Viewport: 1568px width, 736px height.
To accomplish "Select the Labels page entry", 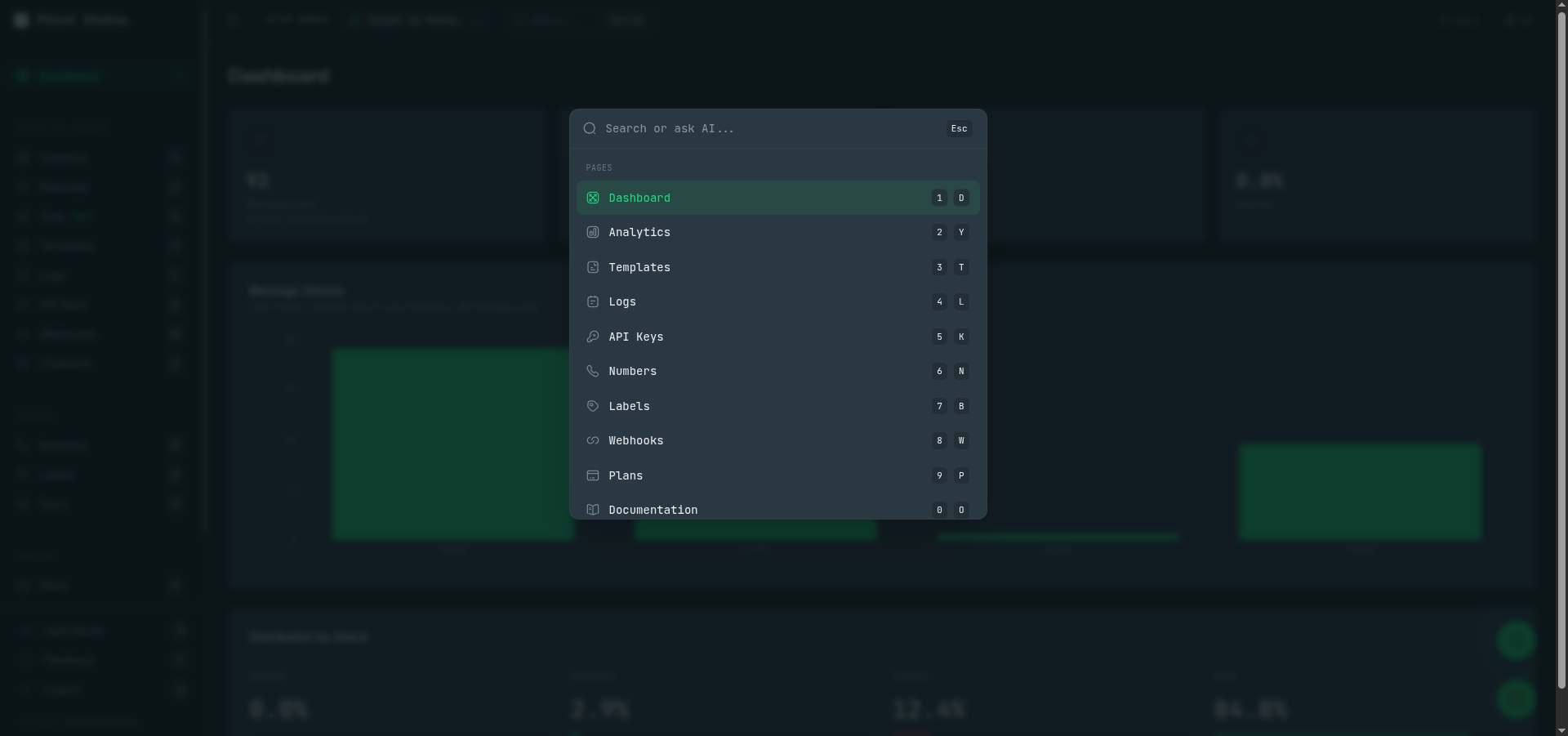I will pos(777,406).
